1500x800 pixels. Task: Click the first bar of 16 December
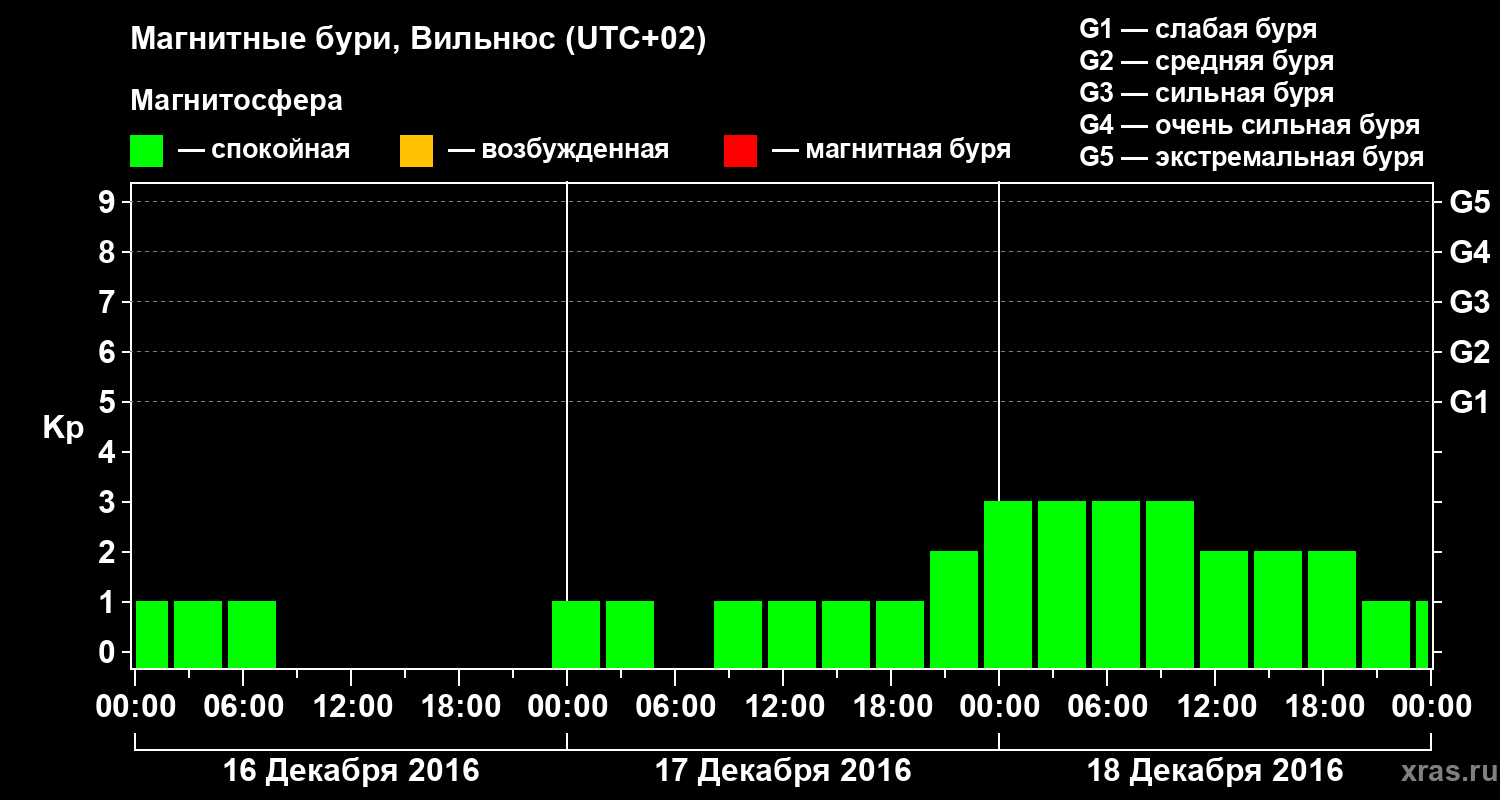tap(152, 634)
